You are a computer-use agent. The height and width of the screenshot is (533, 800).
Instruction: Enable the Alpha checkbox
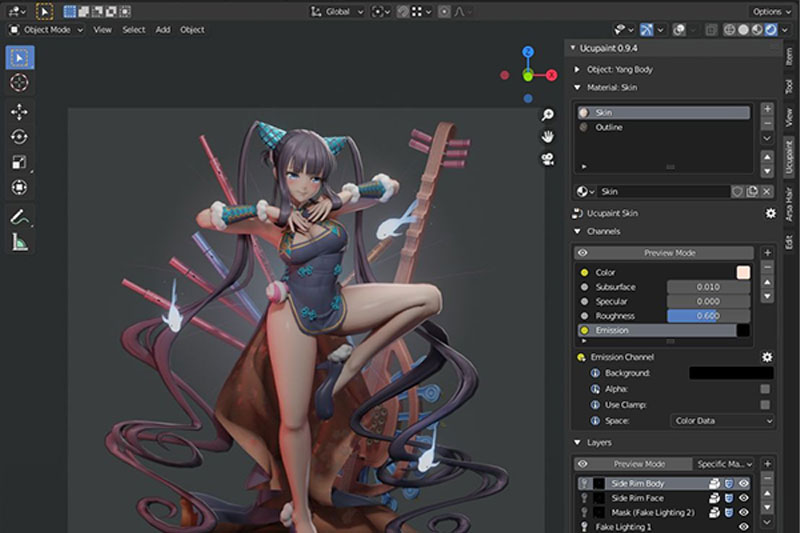765,389
